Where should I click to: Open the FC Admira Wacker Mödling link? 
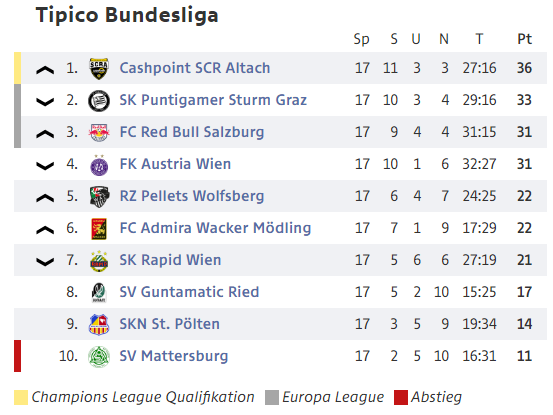pyautogui.click(x=215, y=228)
